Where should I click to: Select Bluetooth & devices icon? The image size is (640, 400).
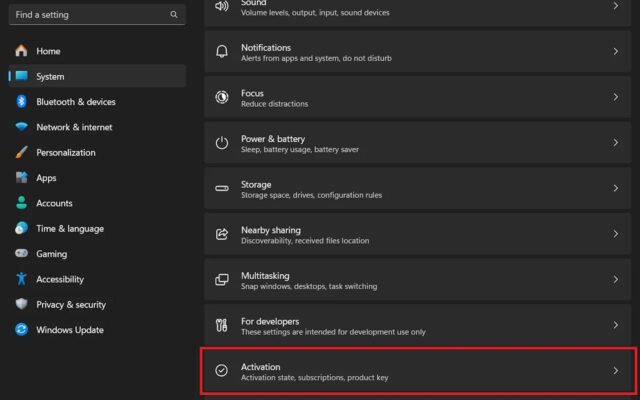click(x=21, y=102)
